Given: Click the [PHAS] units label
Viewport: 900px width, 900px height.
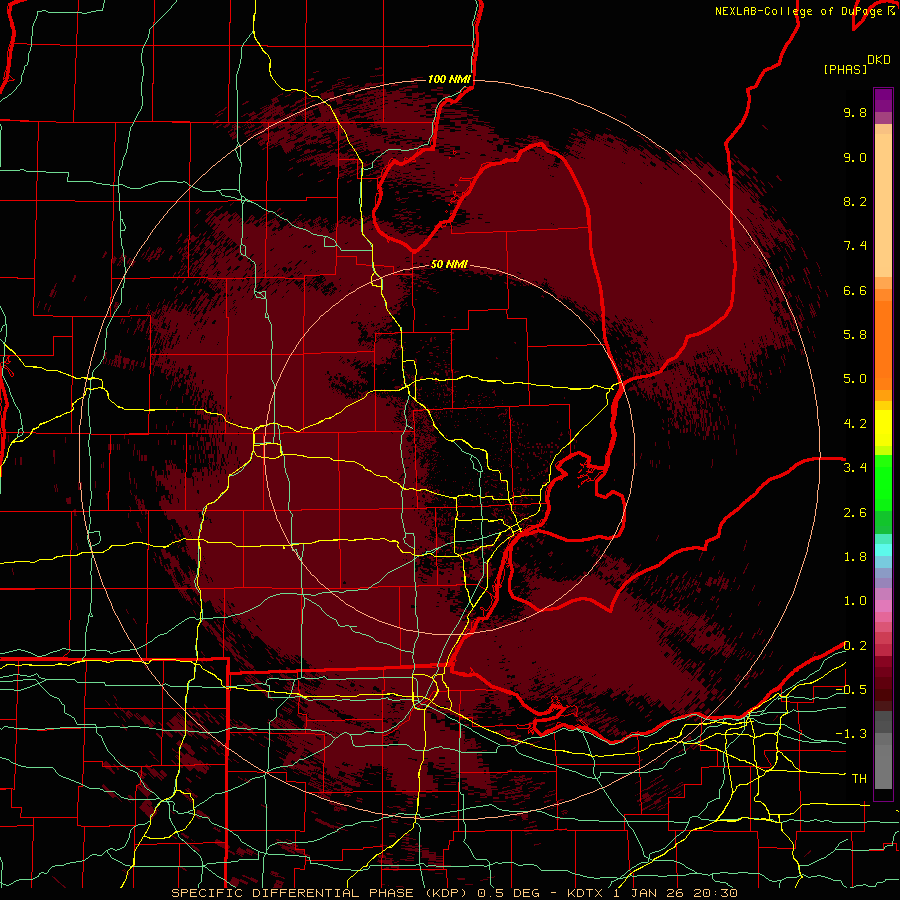Looking at the screenshot, I should pos(845,69).
